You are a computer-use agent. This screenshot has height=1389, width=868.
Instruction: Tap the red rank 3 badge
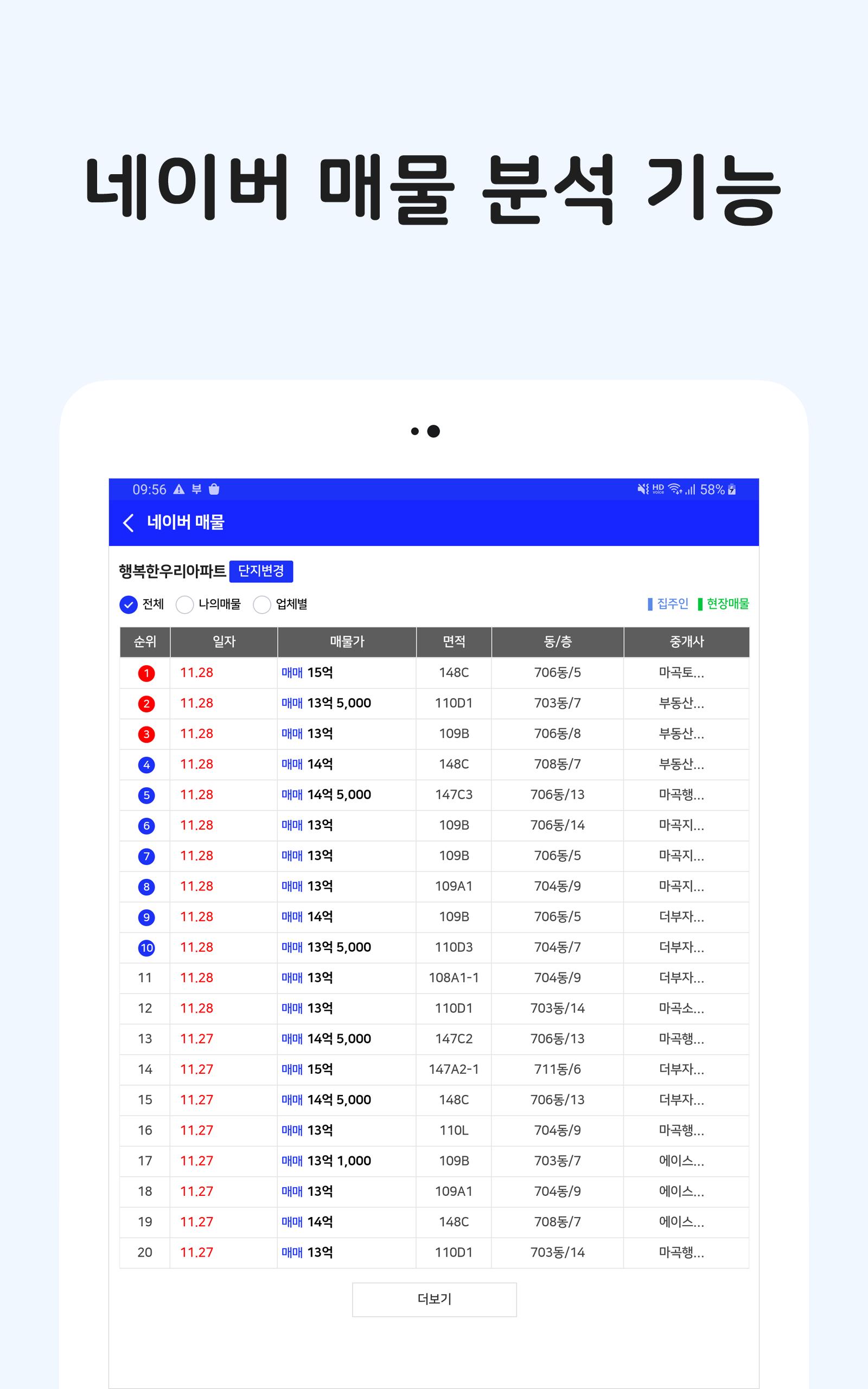pyautogui.click(x=146, y=734)
